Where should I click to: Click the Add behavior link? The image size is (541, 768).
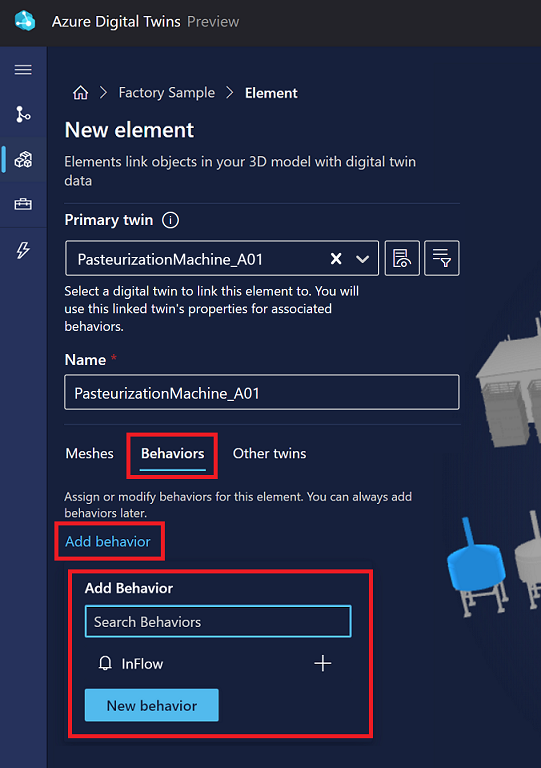pos(108,541)
